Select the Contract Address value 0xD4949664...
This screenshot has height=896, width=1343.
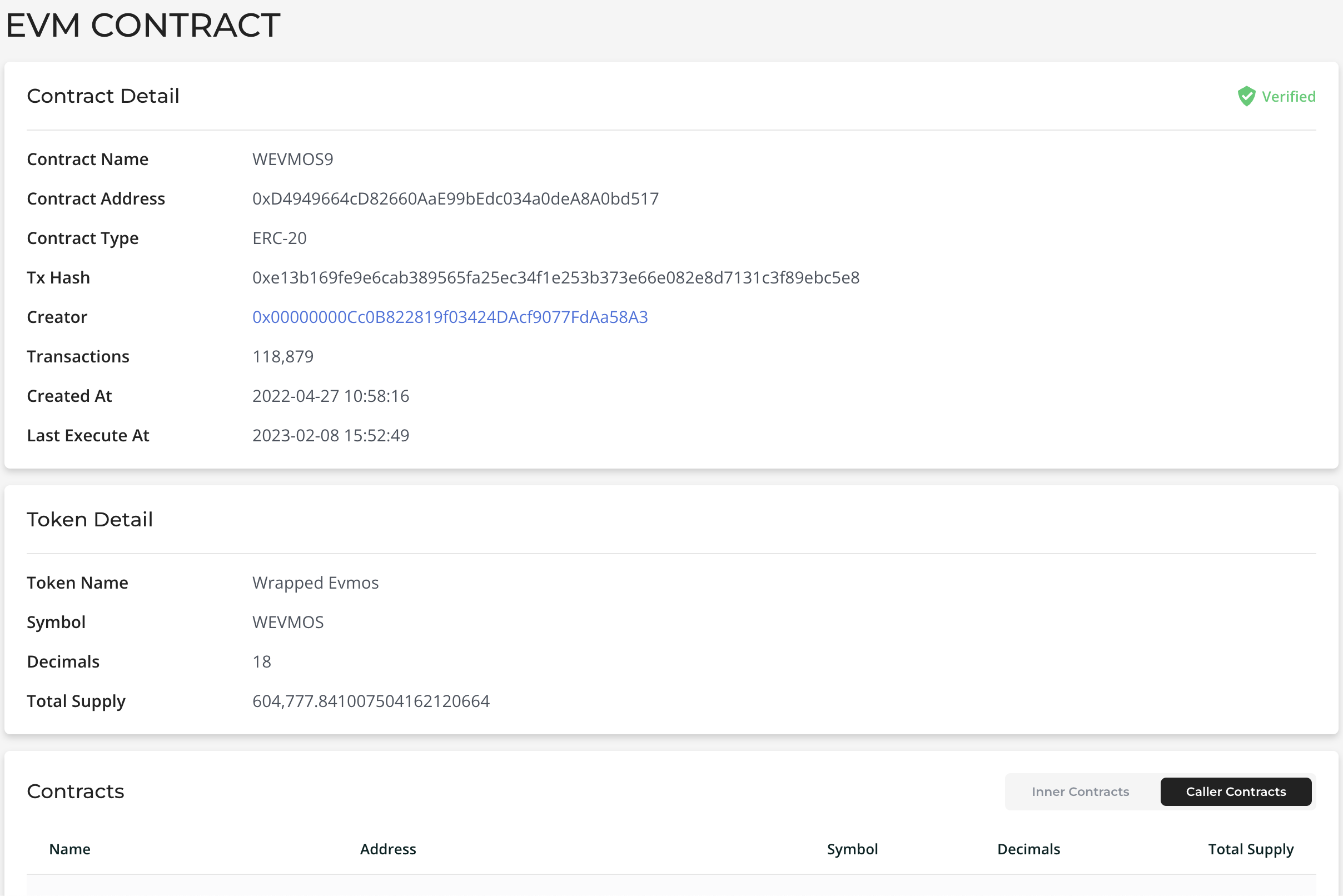coord(455,198)
